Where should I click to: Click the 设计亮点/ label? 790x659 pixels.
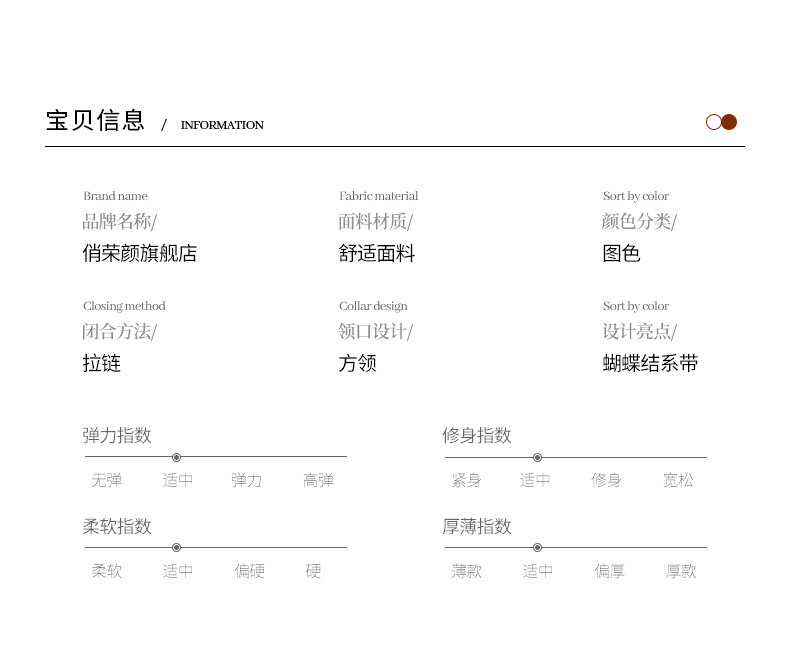coord(640,332)
